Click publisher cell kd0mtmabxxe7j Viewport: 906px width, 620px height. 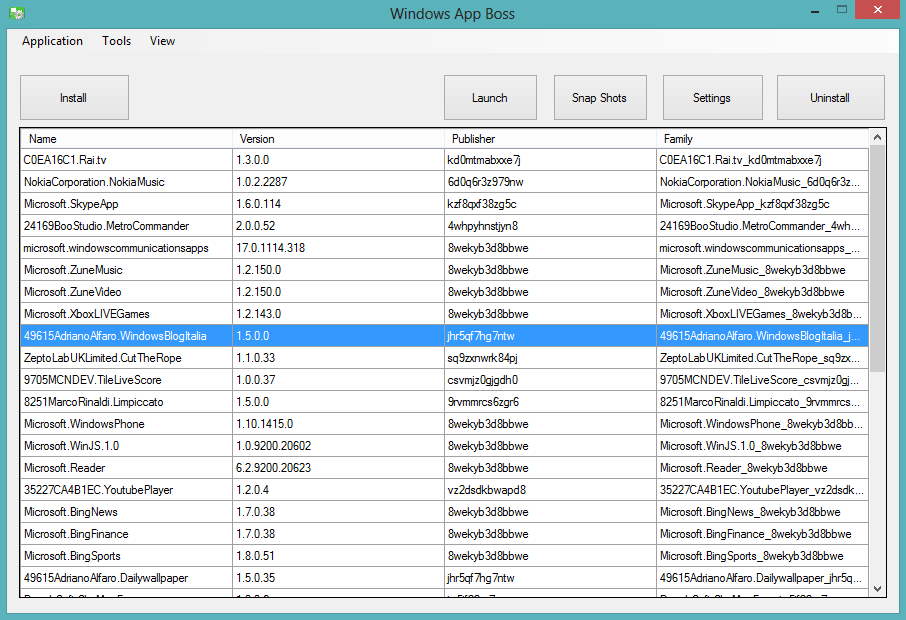click(550, 160)
